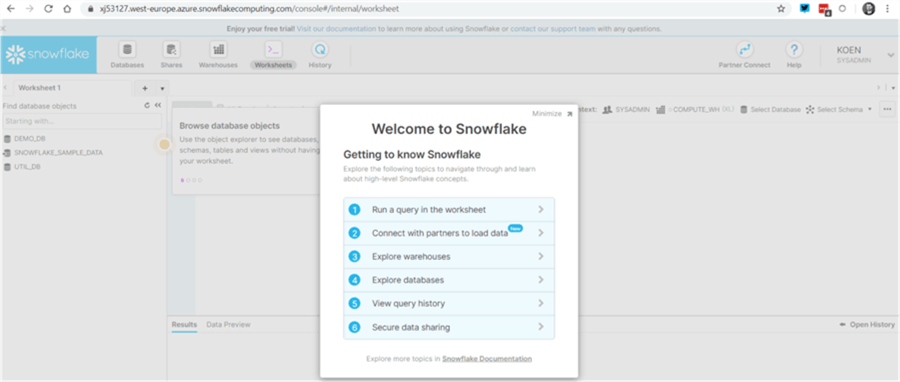Click the browser reload button
Image resolution: width=900 pixels, height=382 pixels.
[49, 9]
